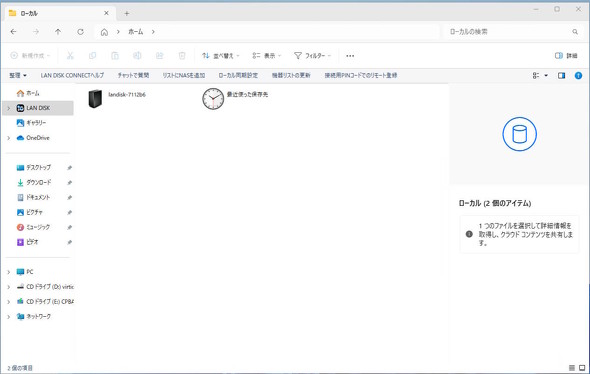Click the view options icon in the LAN DISK bar
The height and width of the screenshot is (374, 590).
point(536,76)
